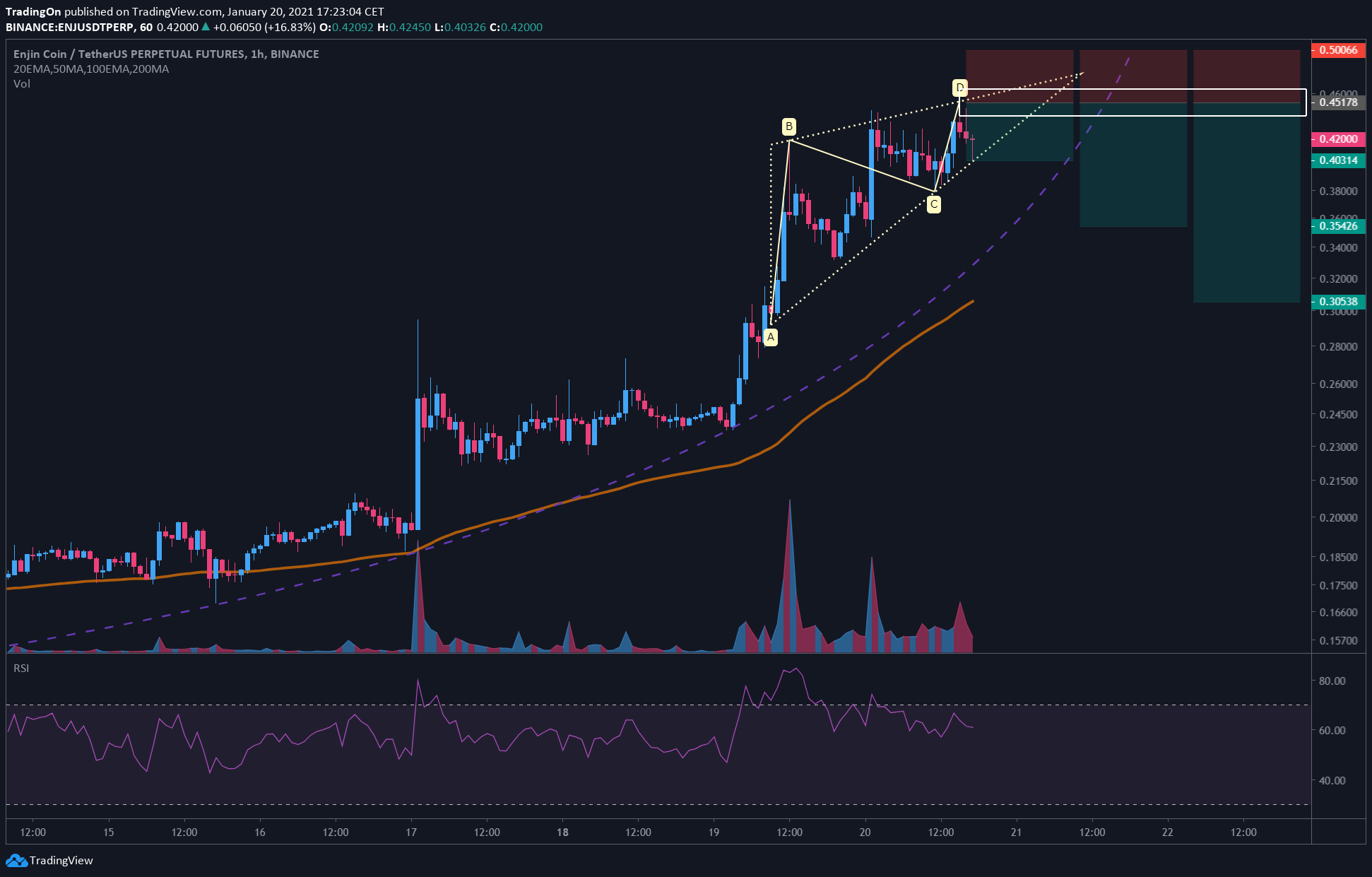This screenshot has width=1372, height=877.
Task: Click the RSI 40.00 scale value
Action: [x=1332, y=780]
